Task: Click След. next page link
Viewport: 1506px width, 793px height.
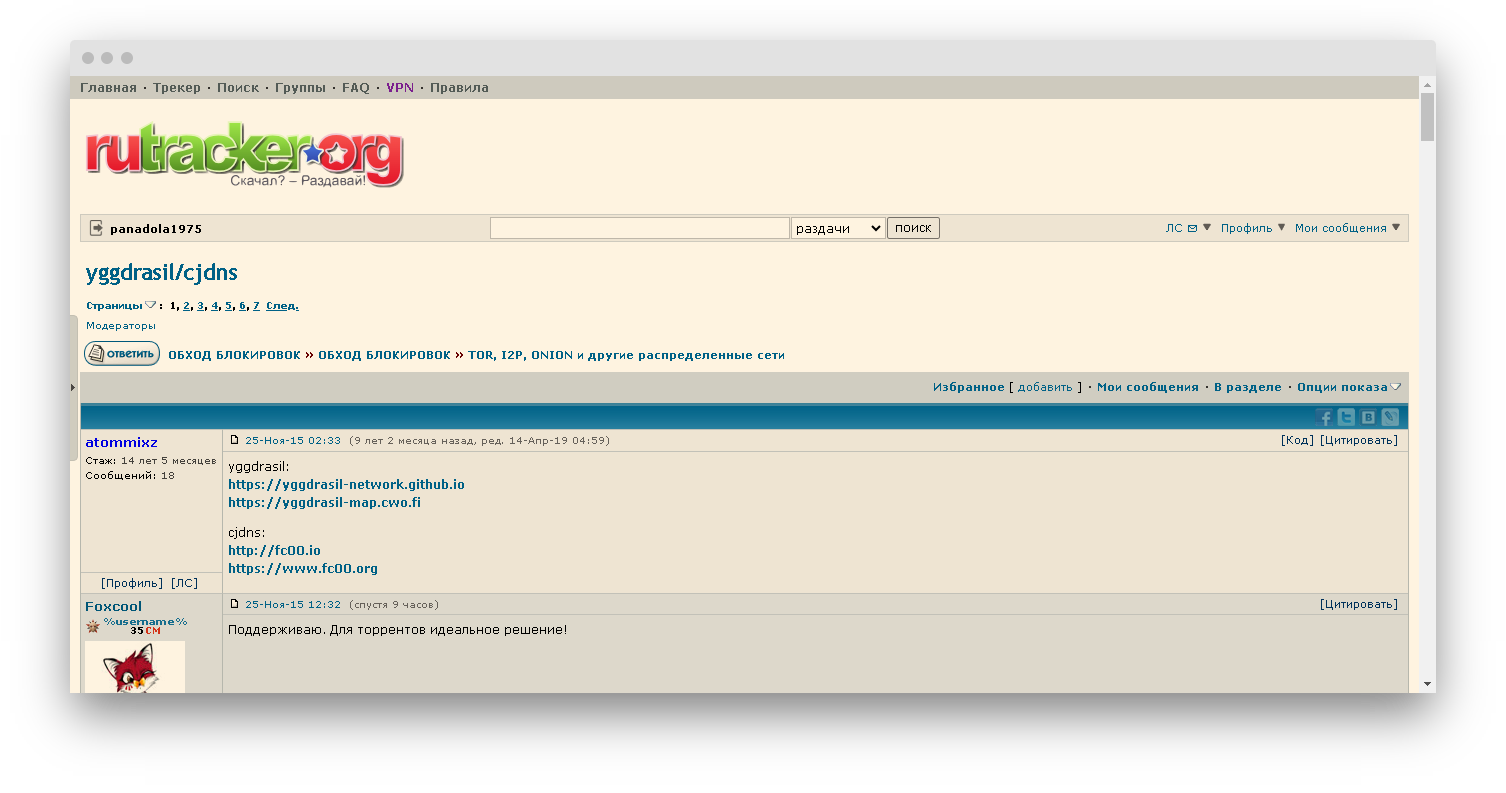Action: tap(282, 306)
